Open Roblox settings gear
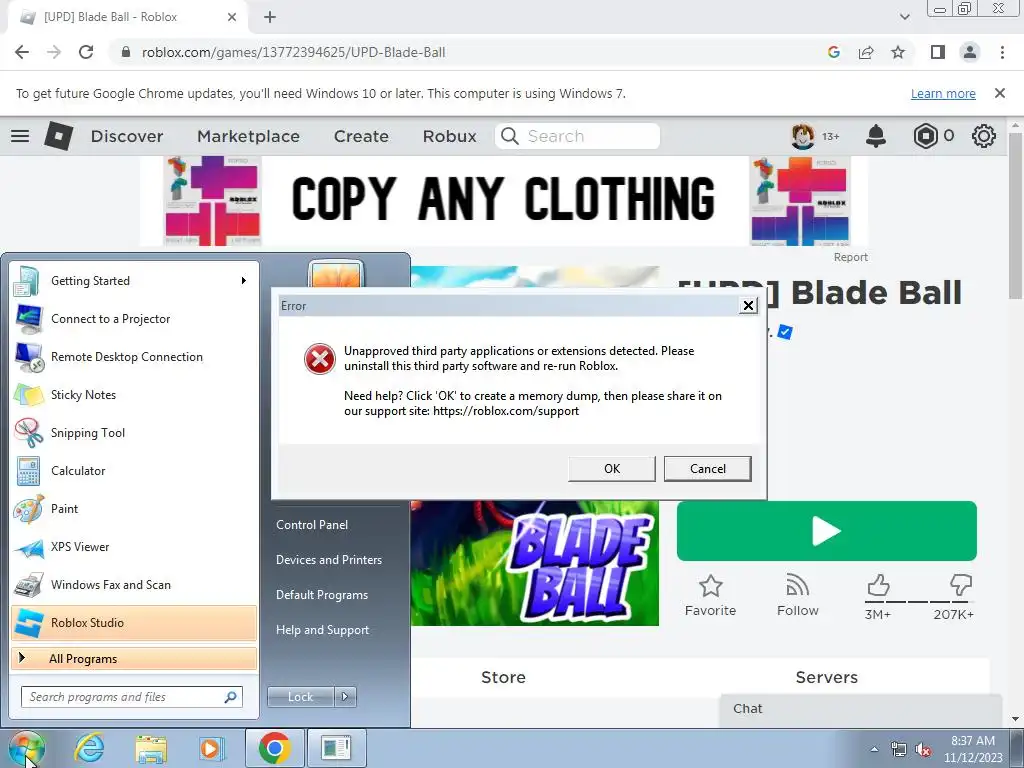The height and width of the screenshot is (768, 1024). click(x=984, y=136)
